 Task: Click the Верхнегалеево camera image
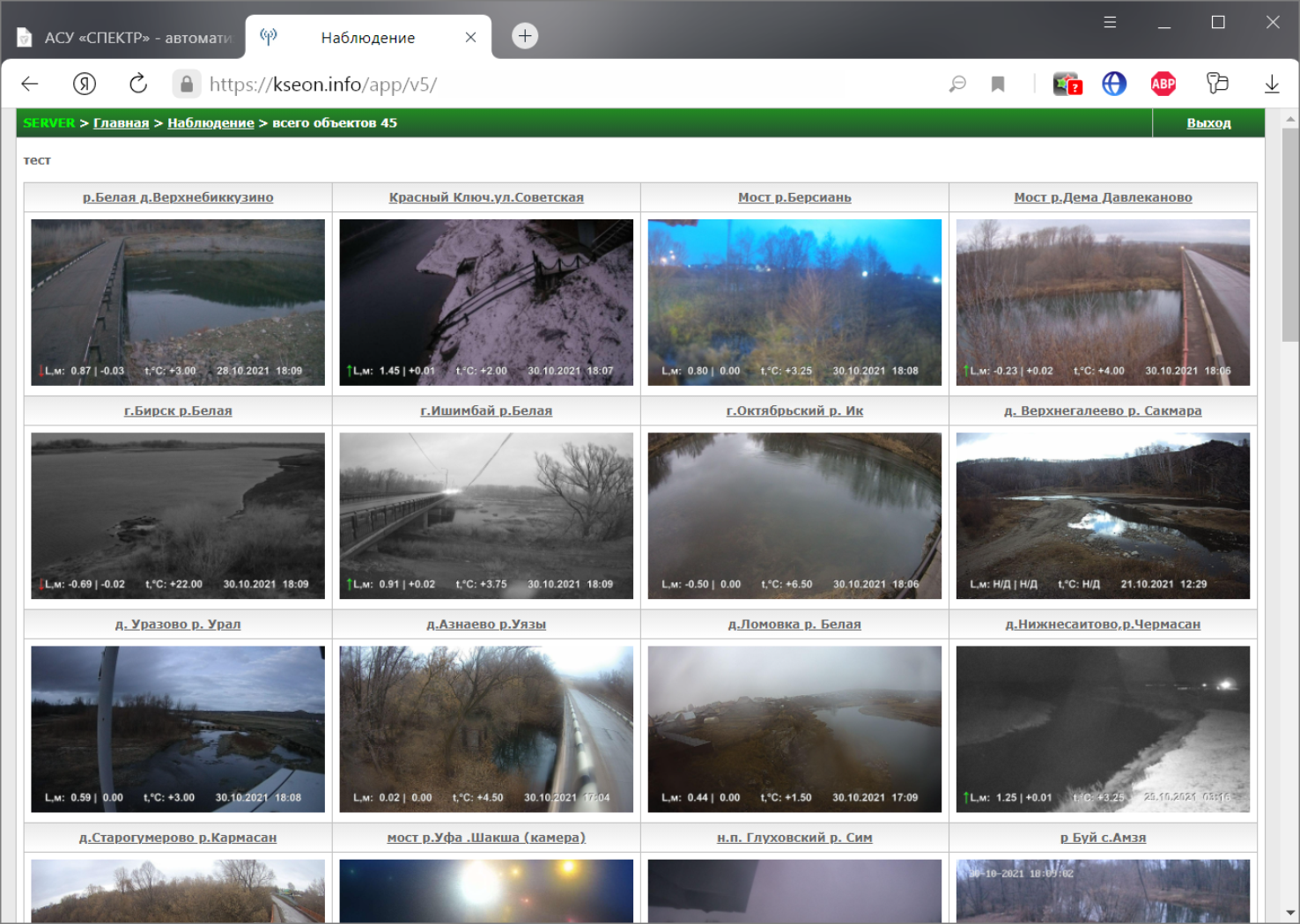[1103, 515]
